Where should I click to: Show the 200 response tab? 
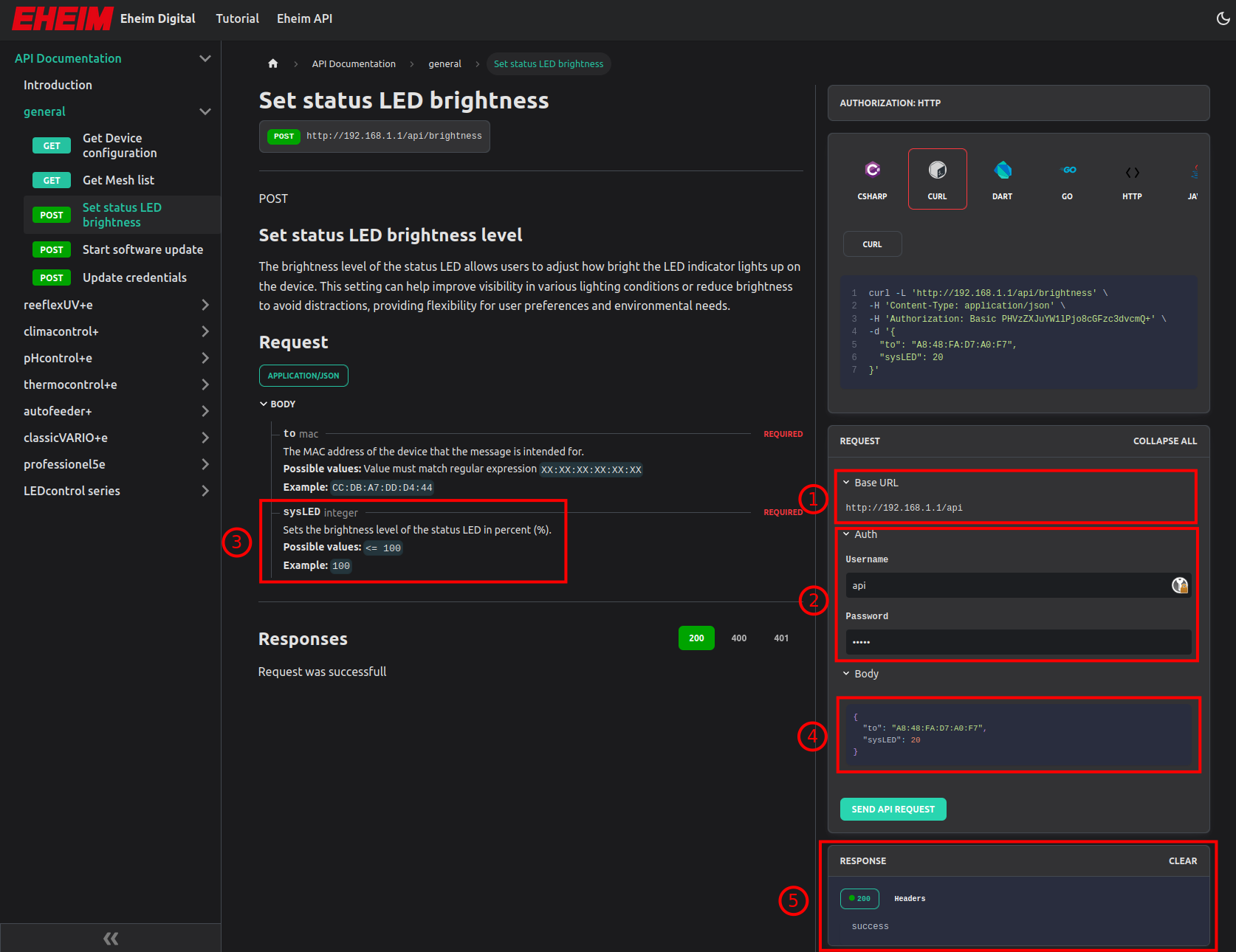click(x=696, y=638)
